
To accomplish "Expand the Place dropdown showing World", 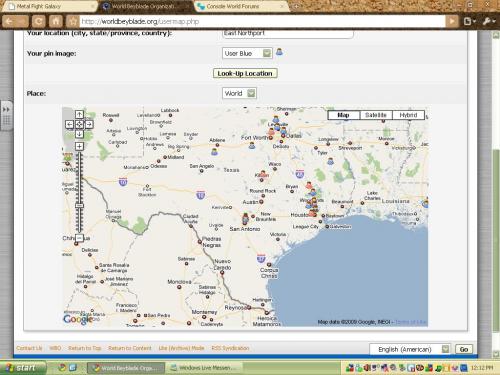I will point(239,93).
